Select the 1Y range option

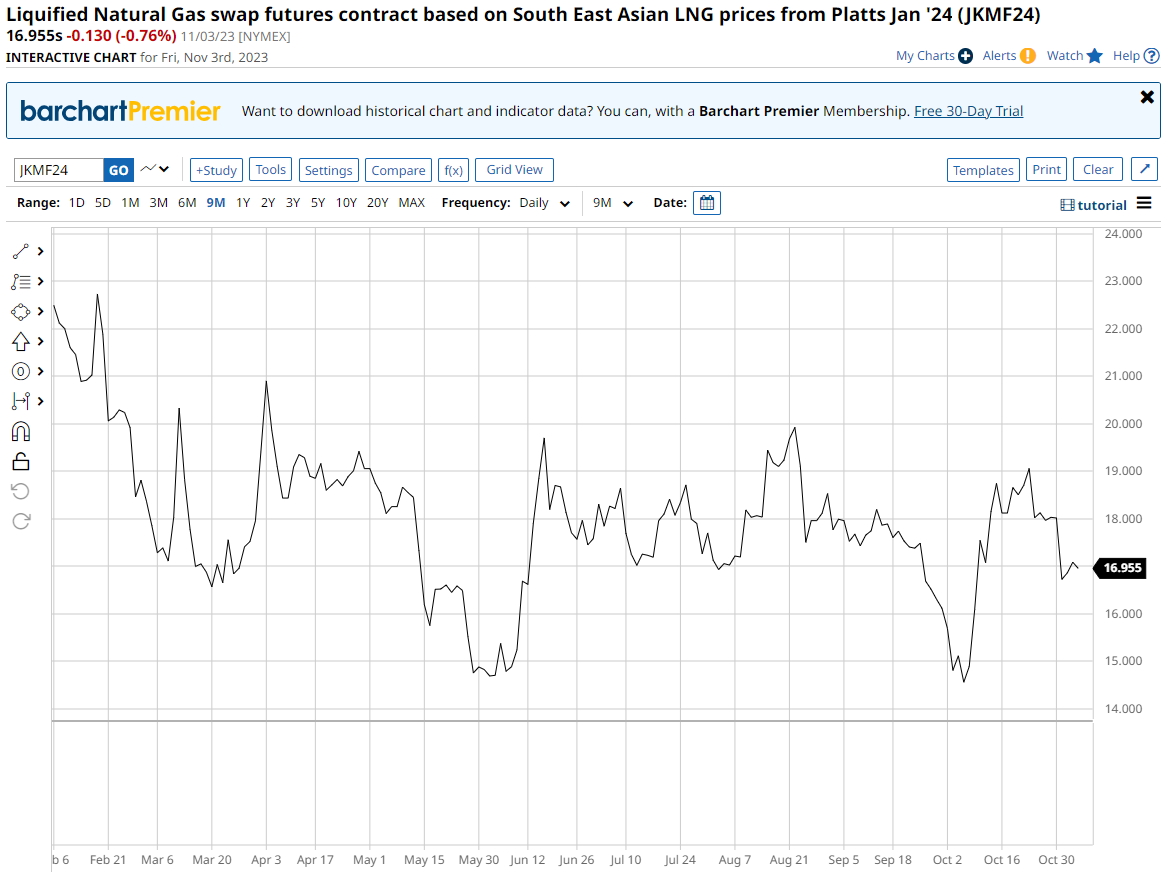coord(243,203)
